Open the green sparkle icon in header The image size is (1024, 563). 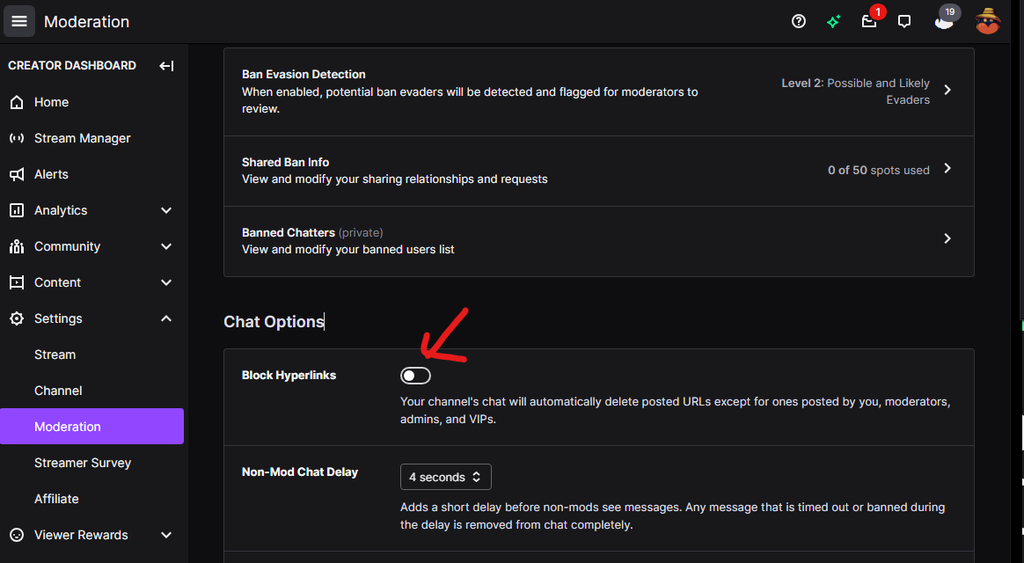tap(833, 21)
